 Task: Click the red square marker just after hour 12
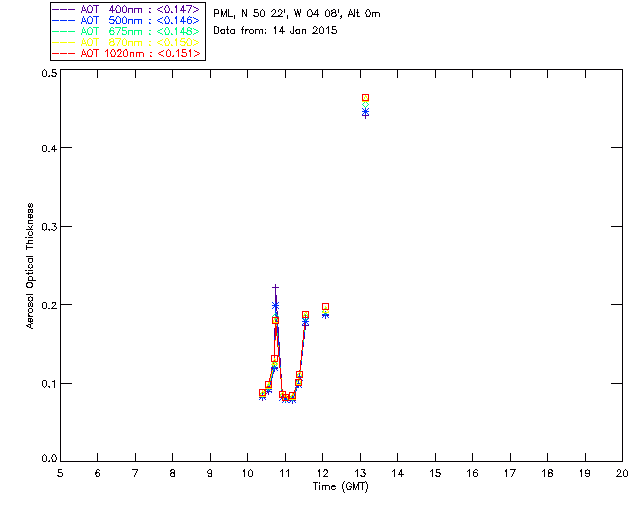click(x=325, y=307)
